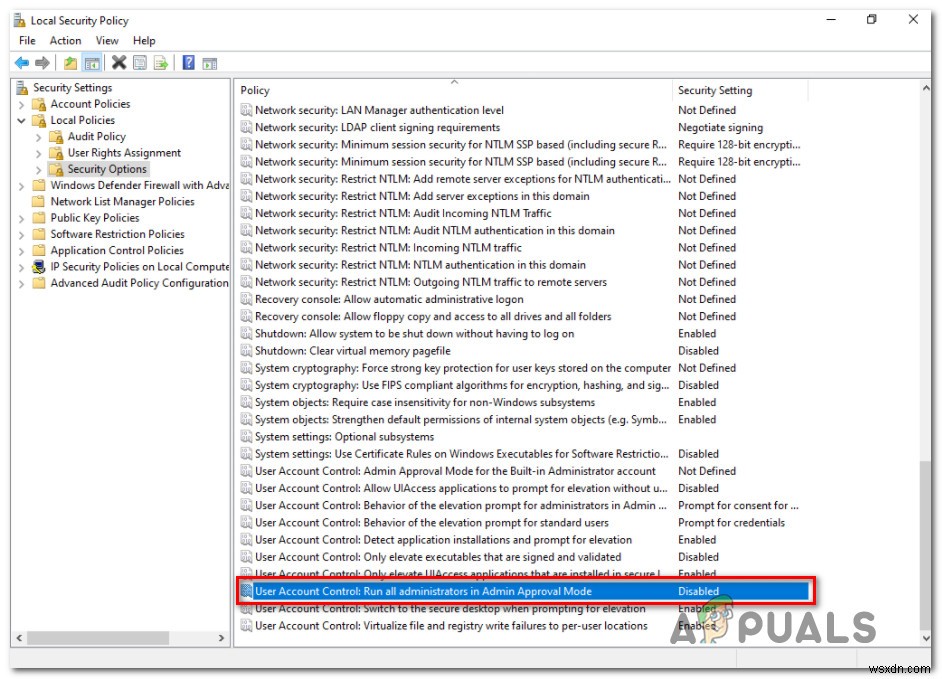The image size is (942, 679).
Task: Select Local Policies in the tree
Action: coord(82,120)
